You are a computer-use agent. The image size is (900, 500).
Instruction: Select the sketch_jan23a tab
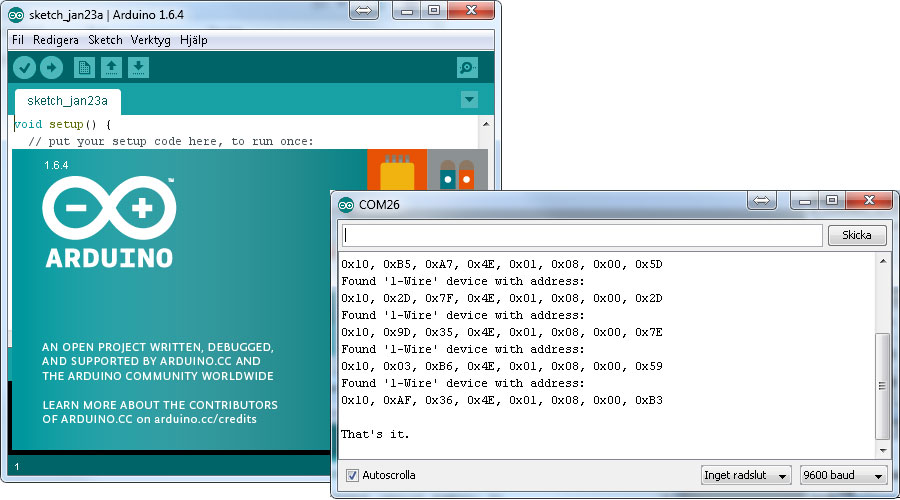tap(68, 101)
